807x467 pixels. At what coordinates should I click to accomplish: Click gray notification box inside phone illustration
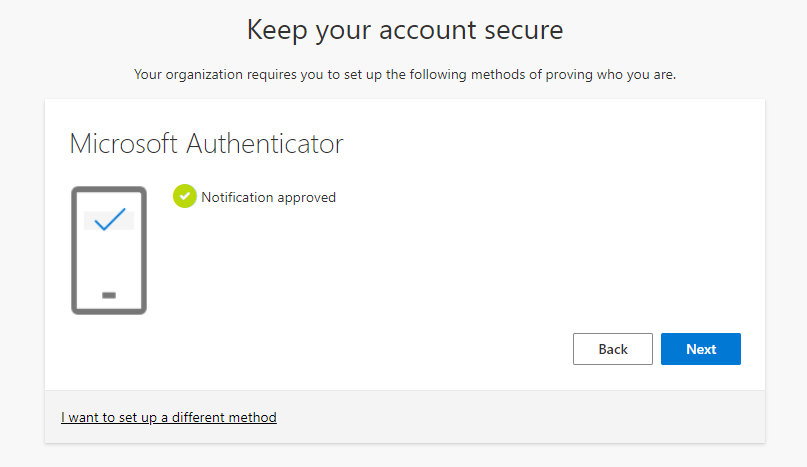click(x=109, y=220)
